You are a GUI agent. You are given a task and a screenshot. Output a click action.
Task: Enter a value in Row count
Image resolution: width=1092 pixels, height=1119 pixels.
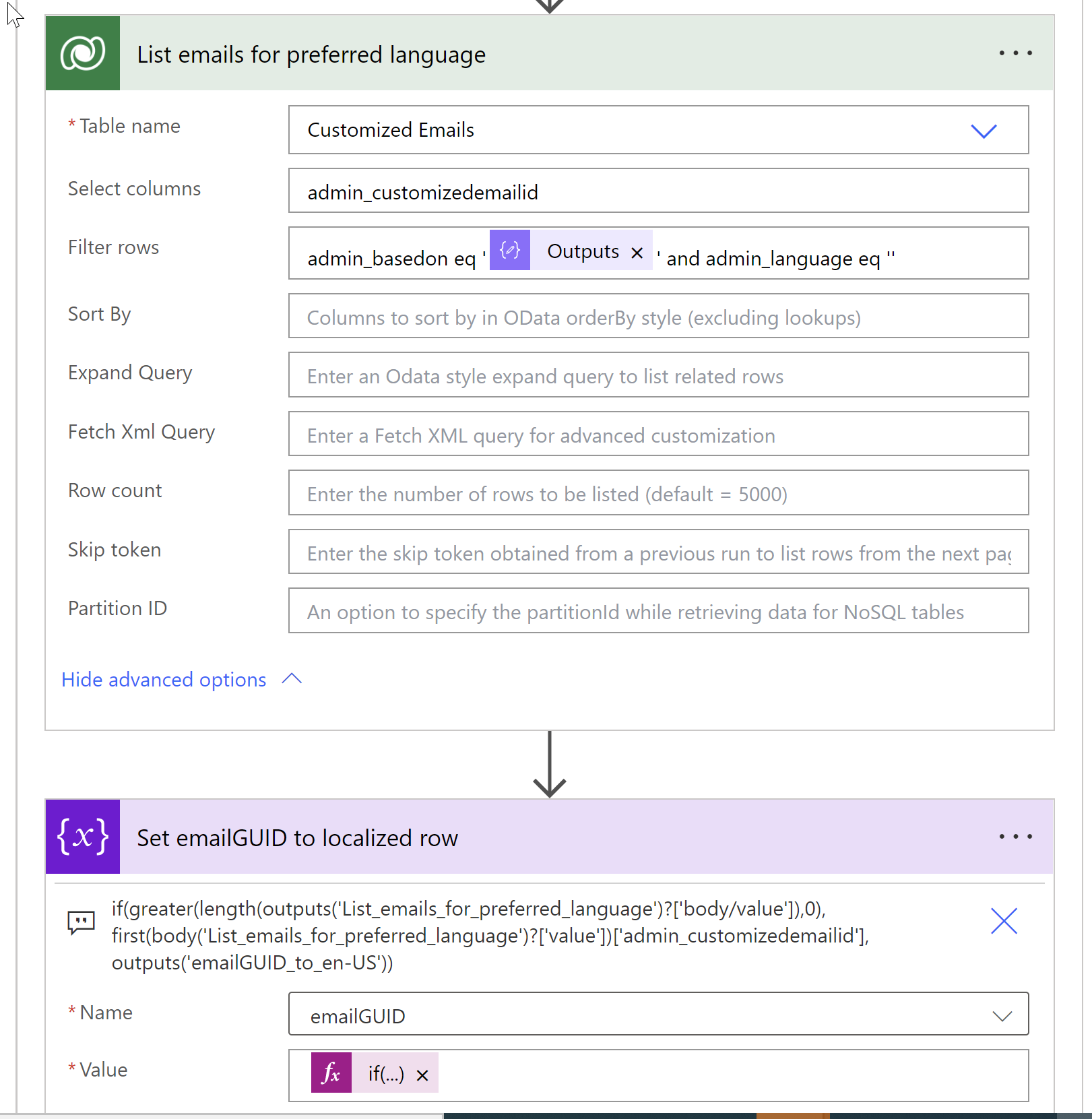[658, 493]
